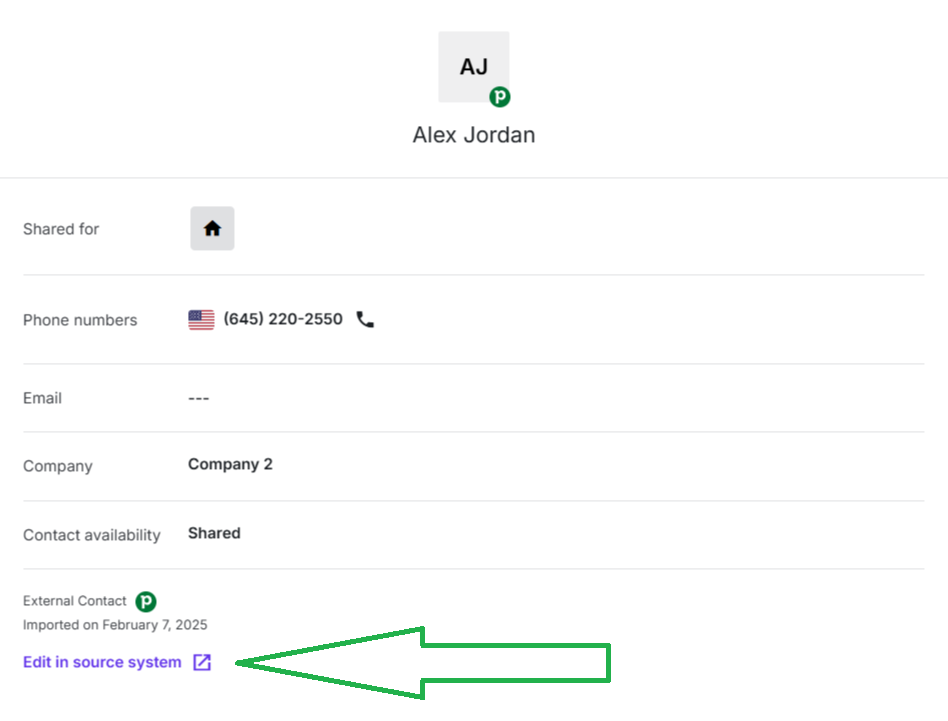The image size is (948, 721).
Task: Call contact using the phone handset icon
Action: pos(365,320)
